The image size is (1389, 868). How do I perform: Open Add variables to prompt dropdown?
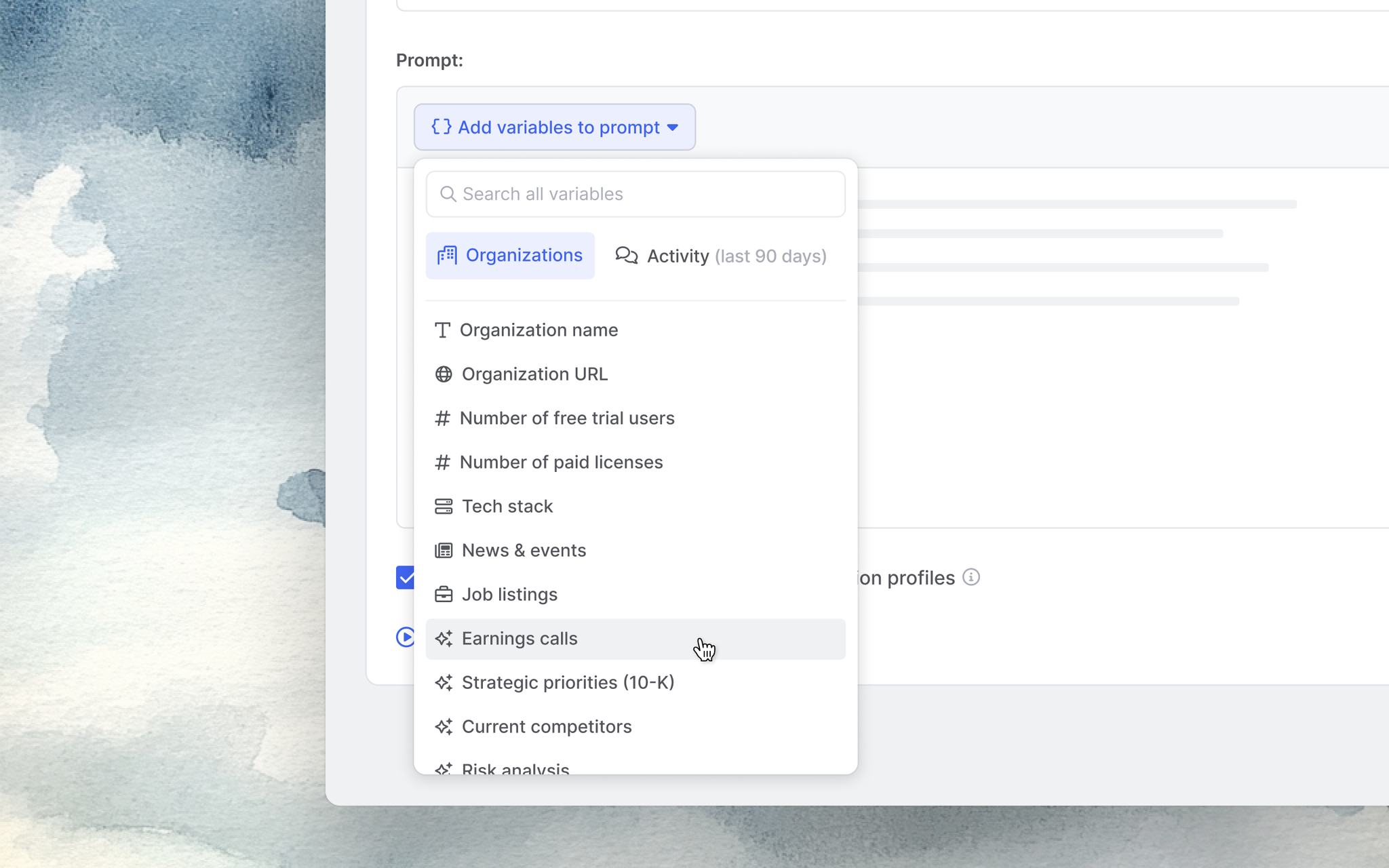554,127
